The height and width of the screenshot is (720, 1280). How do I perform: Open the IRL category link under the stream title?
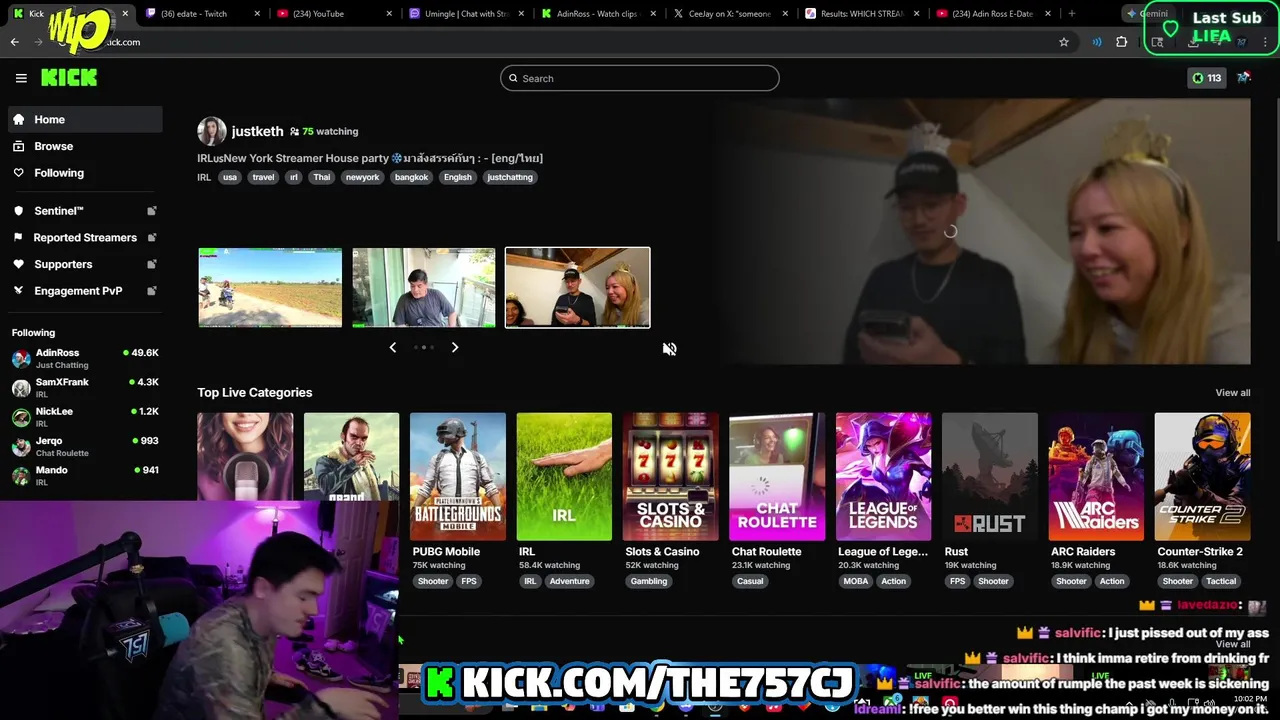(x=204, y=177)
